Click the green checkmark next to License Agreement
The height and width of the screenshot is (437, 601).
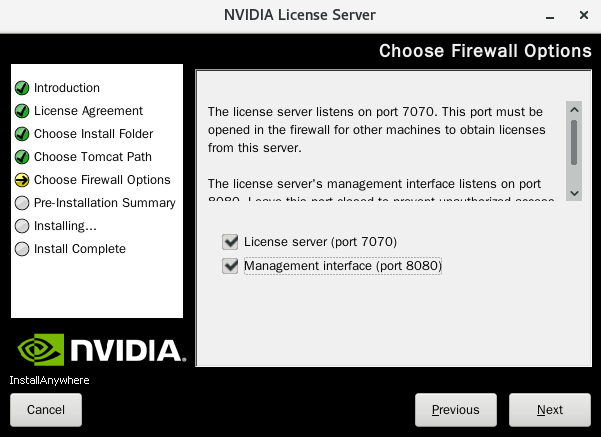pos(22,111)
